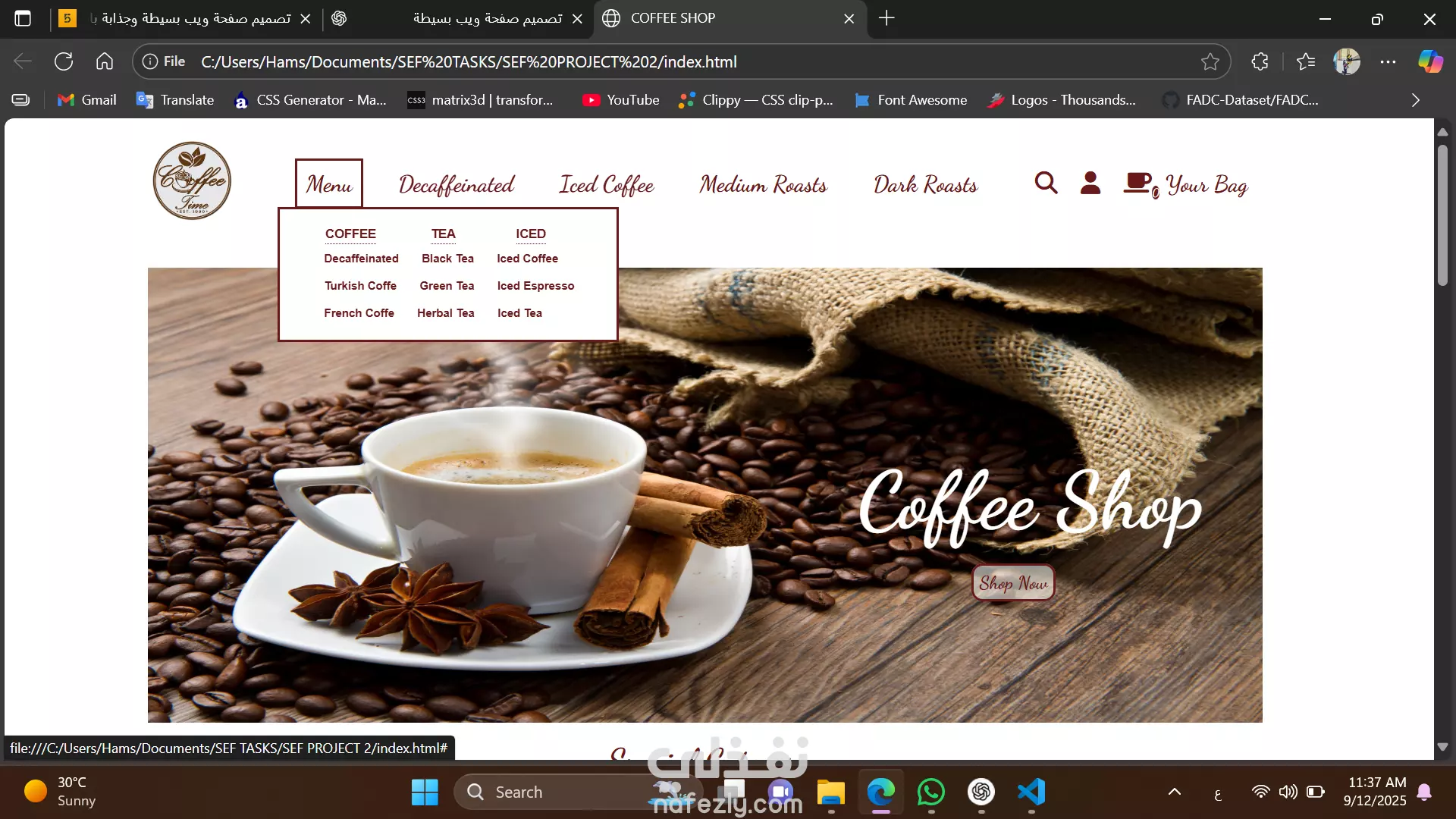Screen dimensions: 1456x819
Task: Open Copilot icon in browser toolbar
Action: [1430, 61]
